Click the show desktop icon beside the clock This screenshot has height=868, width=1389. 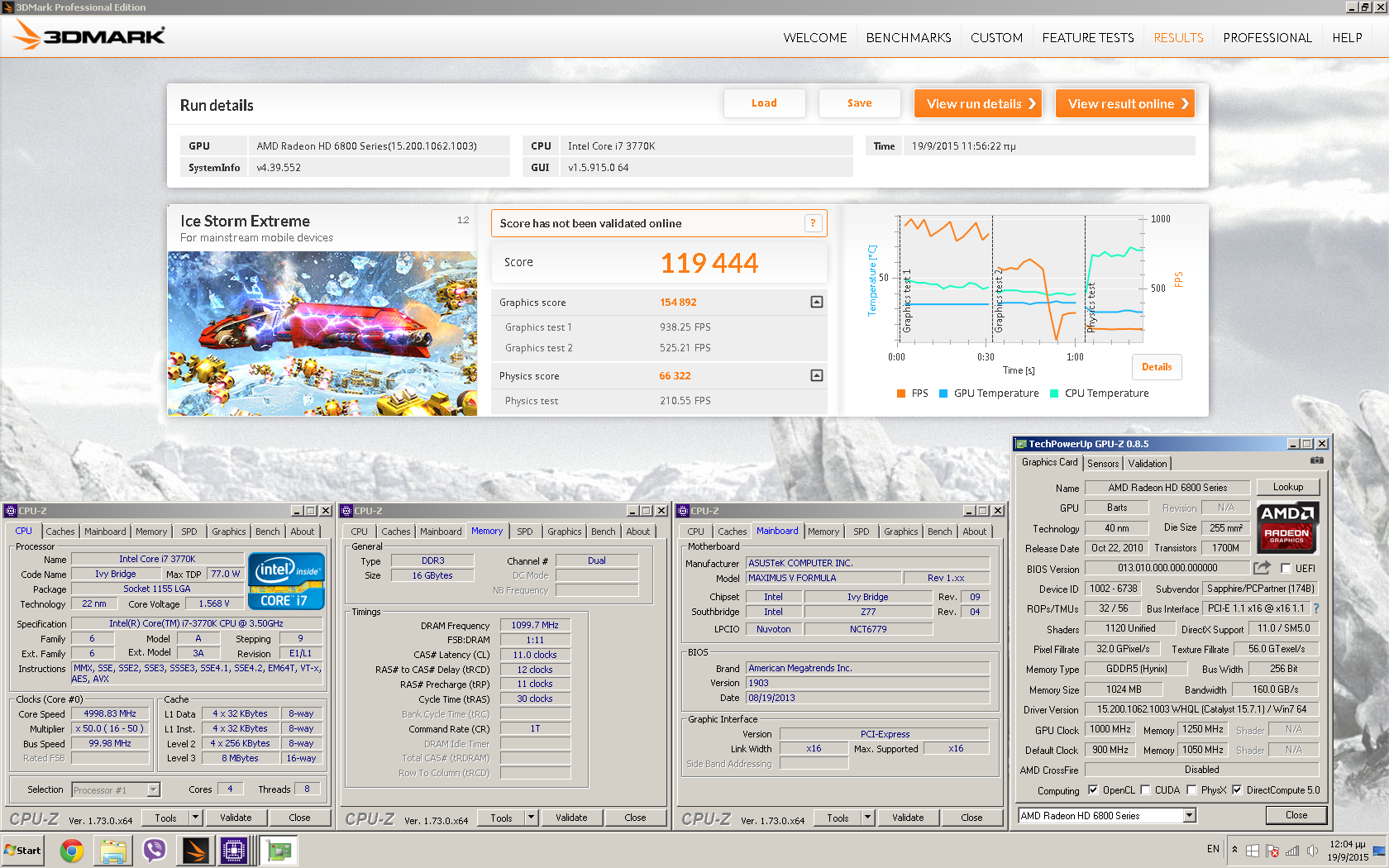coord(1379,851)
